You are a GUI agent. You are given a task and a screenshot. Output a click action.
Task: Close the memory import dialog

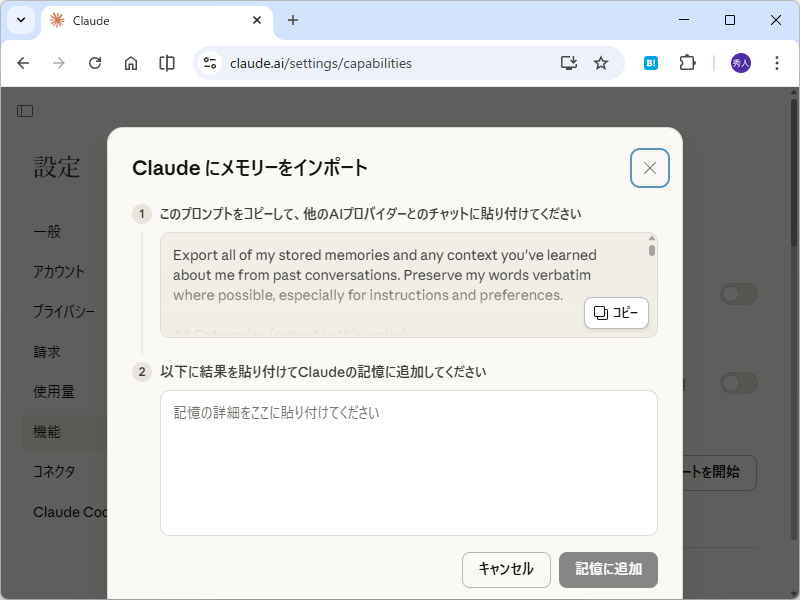coord(649,168)
